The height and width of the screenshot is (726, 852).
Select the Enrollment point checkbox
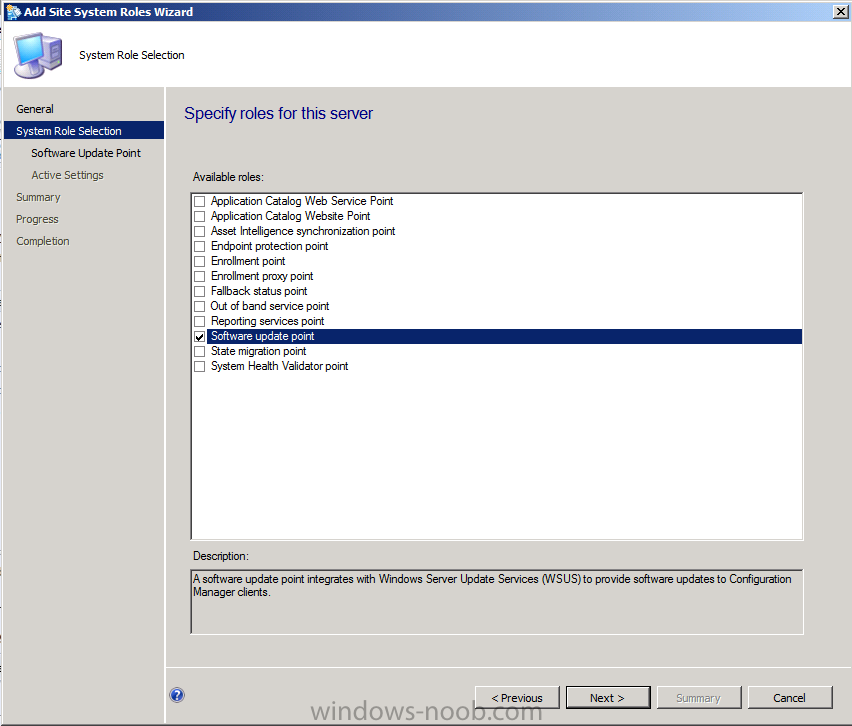tap(199, 261)
